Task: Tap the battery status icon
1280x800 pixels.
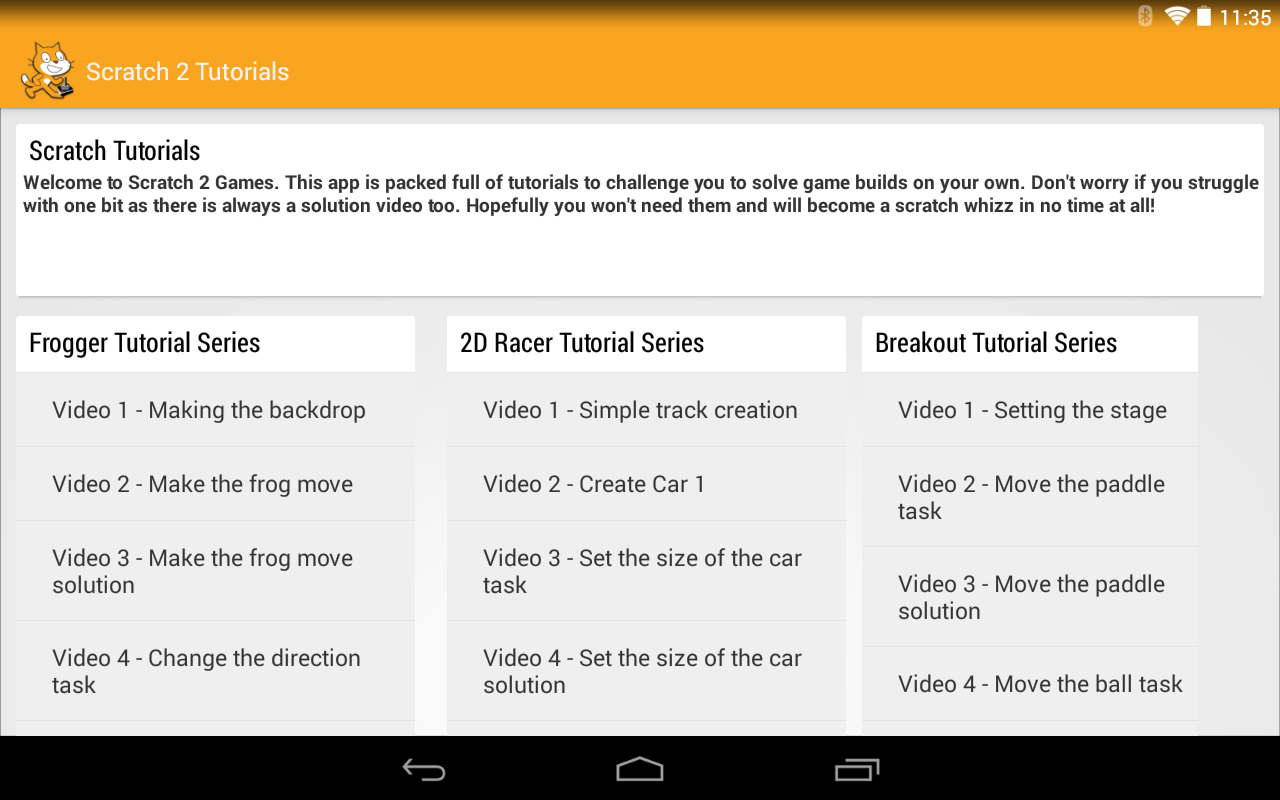Action: pos(1204,16)
